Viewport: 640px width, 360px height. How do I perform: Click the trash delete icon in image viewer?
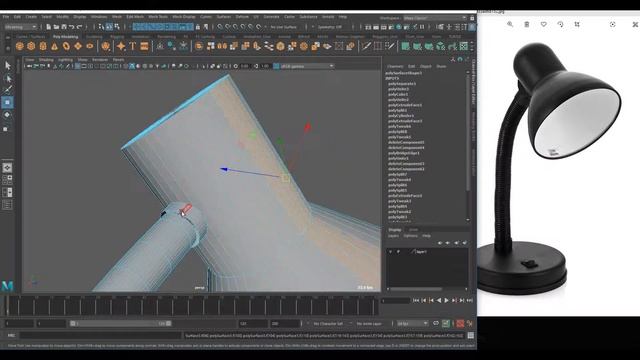pos(527,24)
